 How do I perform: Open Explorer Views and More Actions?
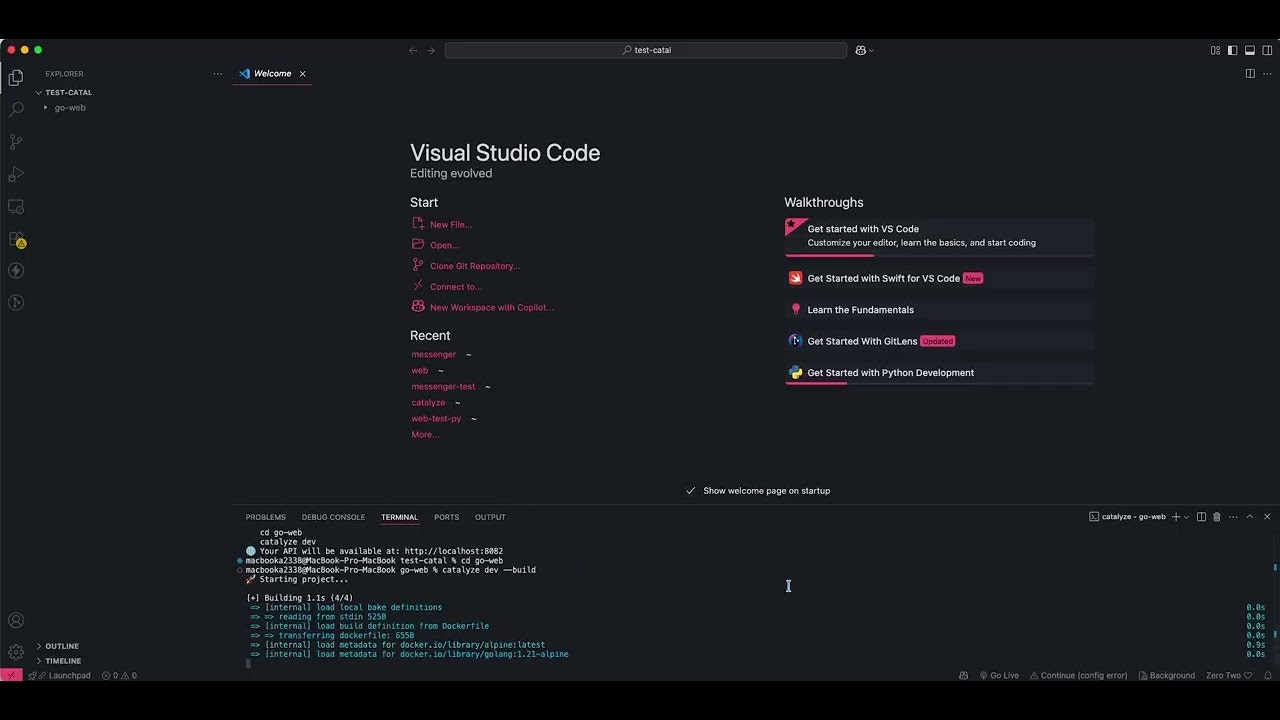coord(217,73)
